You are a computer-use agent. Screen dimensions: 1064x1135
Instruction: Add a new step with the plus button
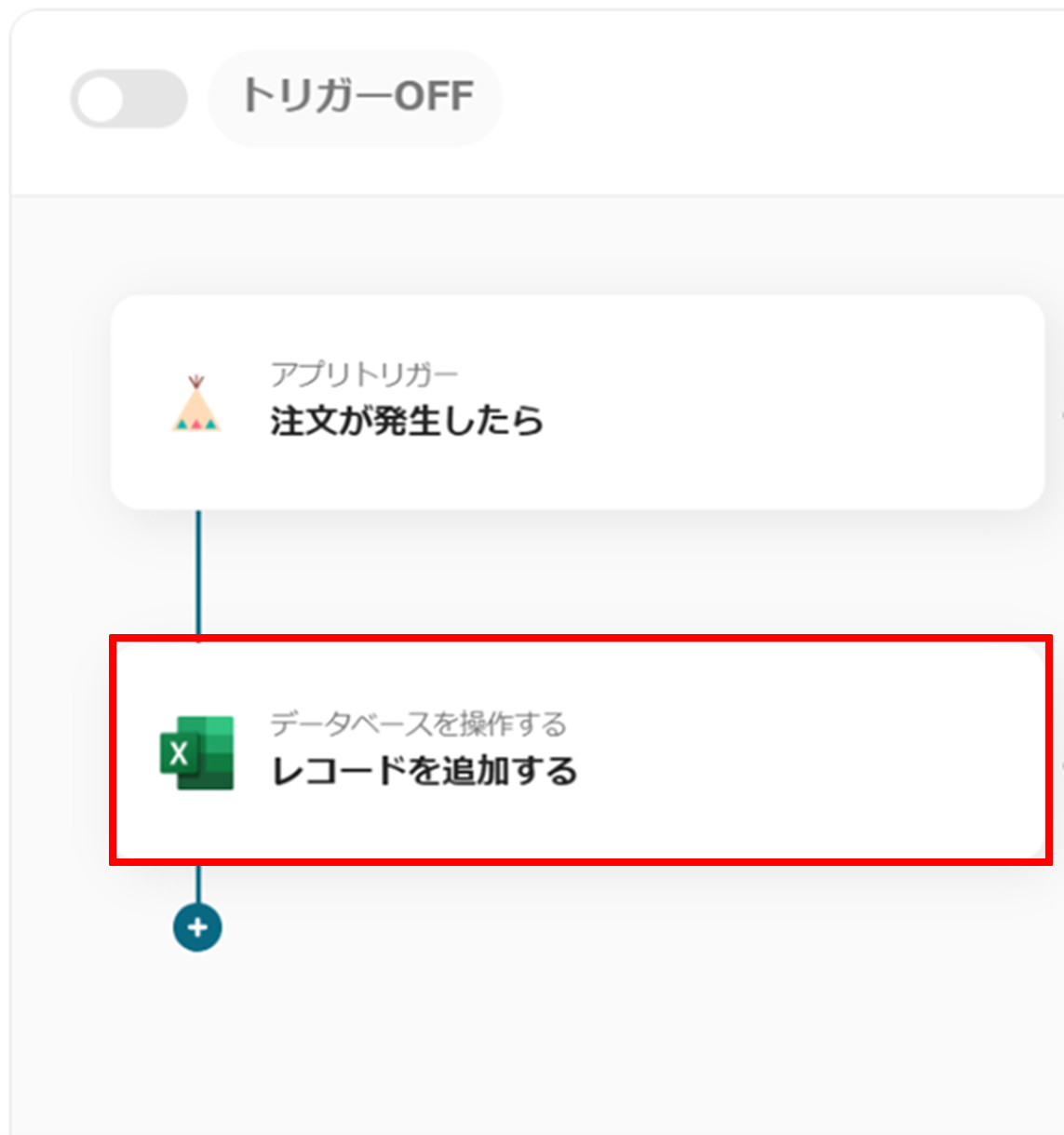(197, 927)
